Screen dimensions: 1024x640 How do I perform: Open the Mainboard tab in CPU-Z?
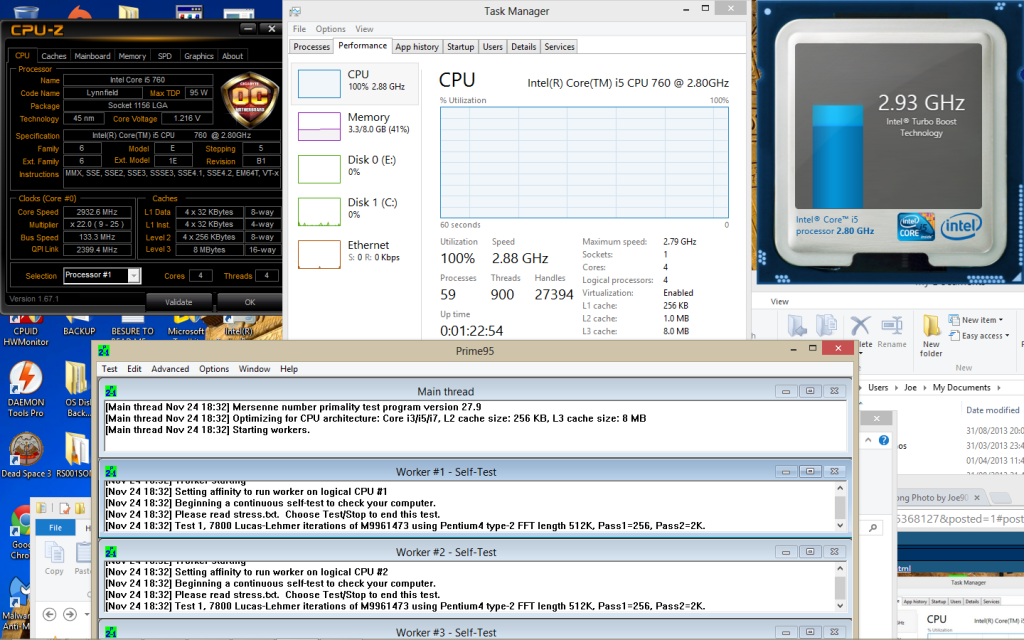point(92,56)
